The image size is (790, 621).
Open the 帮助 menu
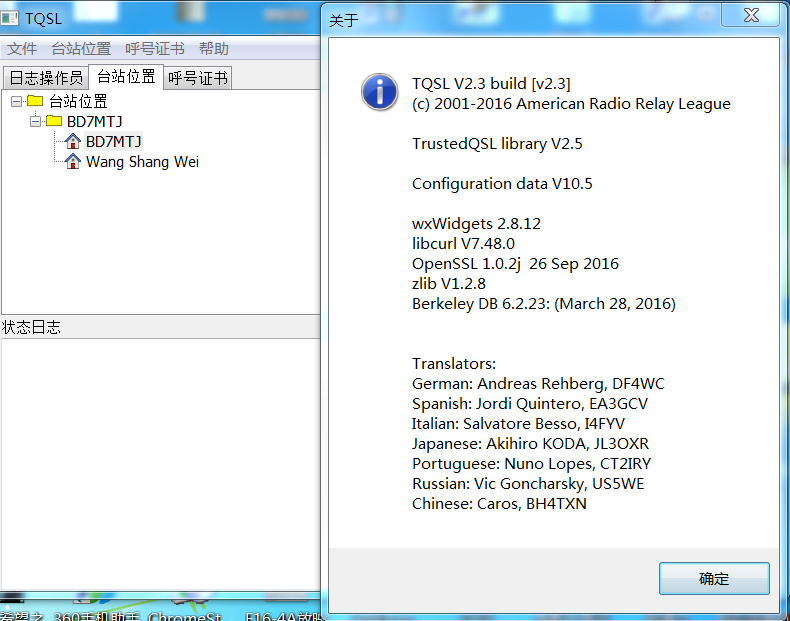(214, 49)
